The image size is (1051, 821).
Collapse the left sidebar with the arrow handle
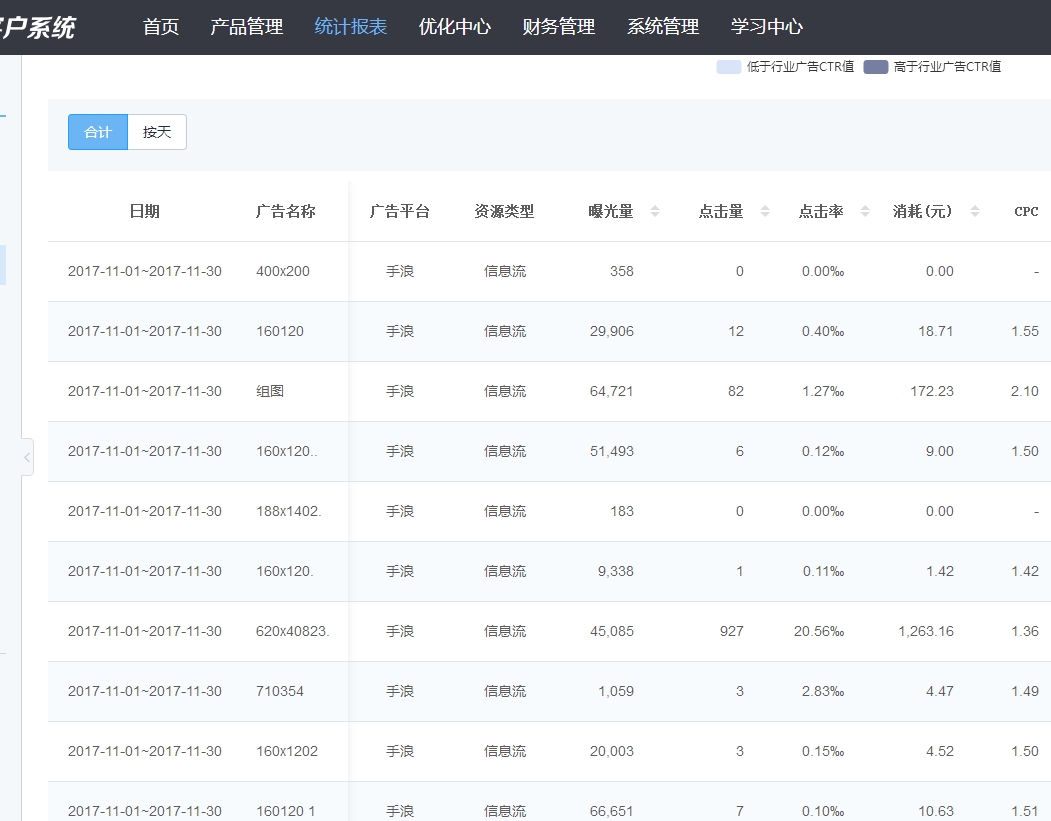coord(27,458)
